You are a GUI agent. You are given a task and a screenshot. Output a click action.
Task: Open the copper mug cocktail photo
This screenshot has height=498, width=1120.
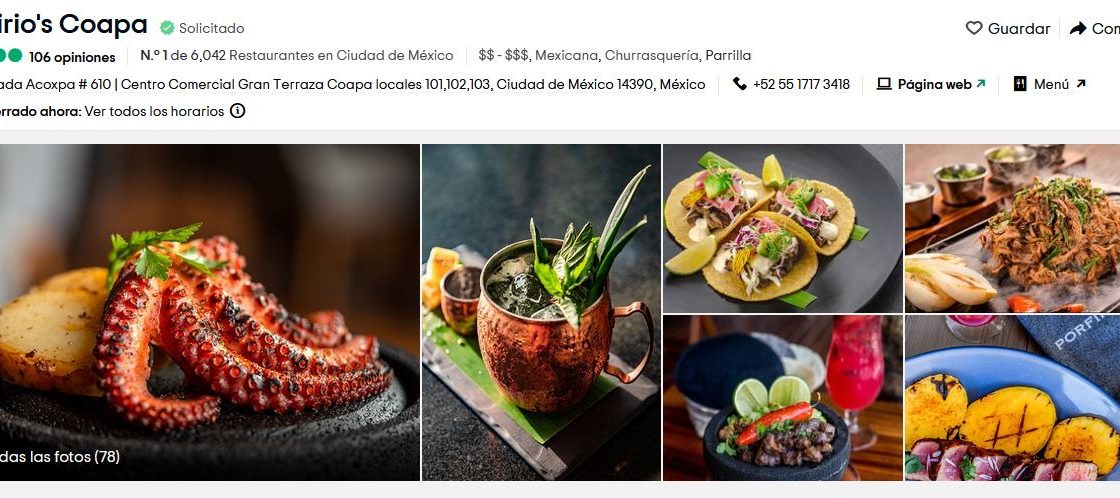[x=541, y=312]
